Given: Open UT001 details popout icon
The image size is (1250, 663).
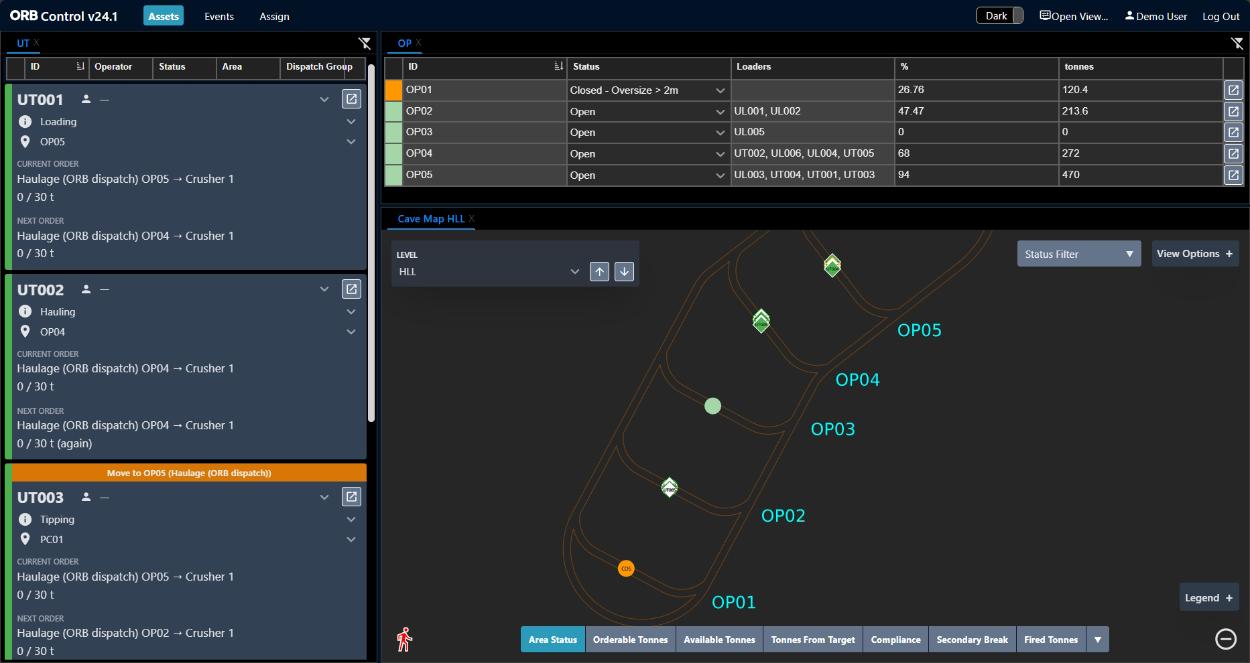Looking at the screenshot, I should (x=351, y=99).
